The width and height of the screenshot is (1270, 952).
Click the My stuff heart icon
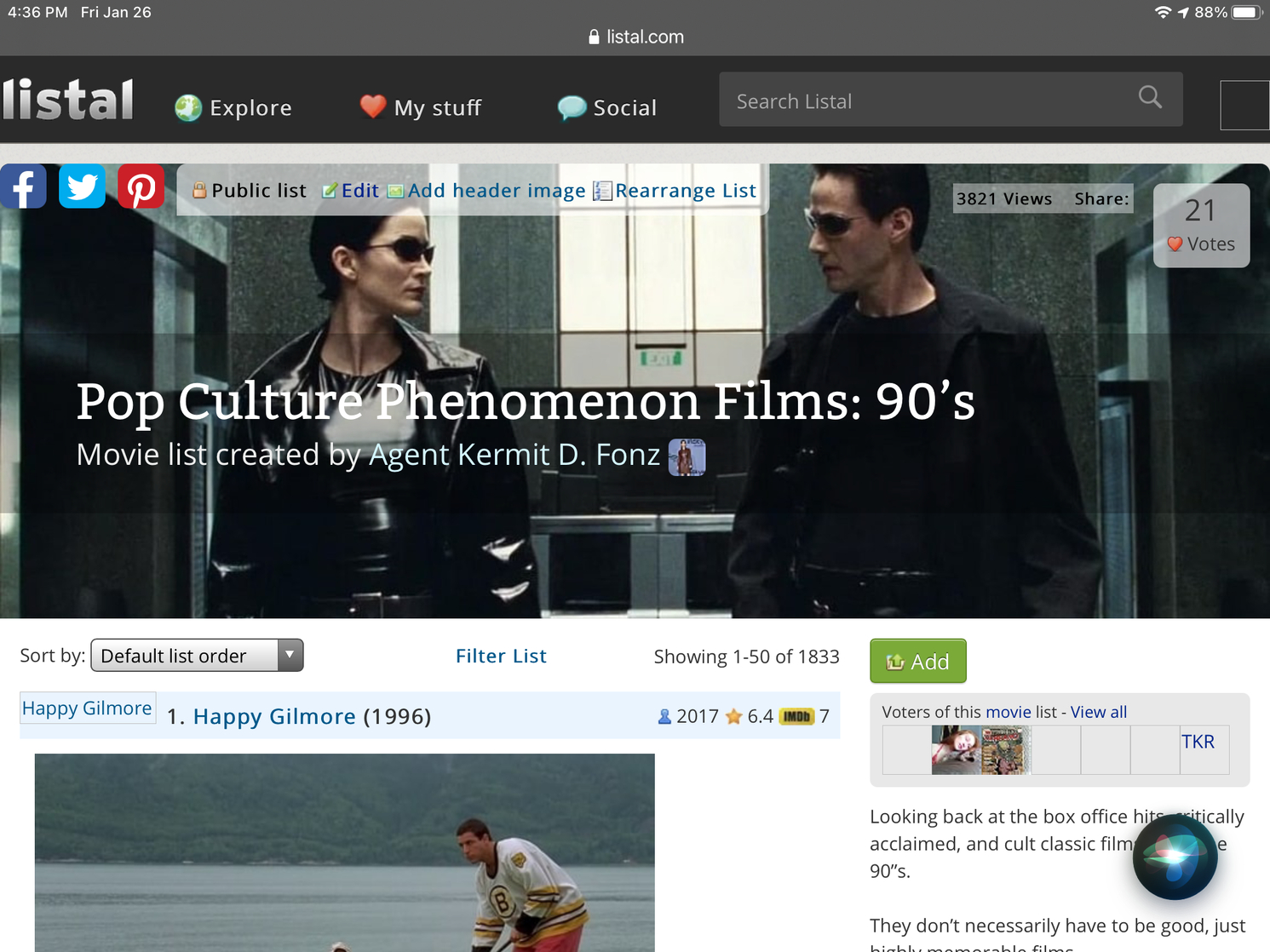(372, 106)
